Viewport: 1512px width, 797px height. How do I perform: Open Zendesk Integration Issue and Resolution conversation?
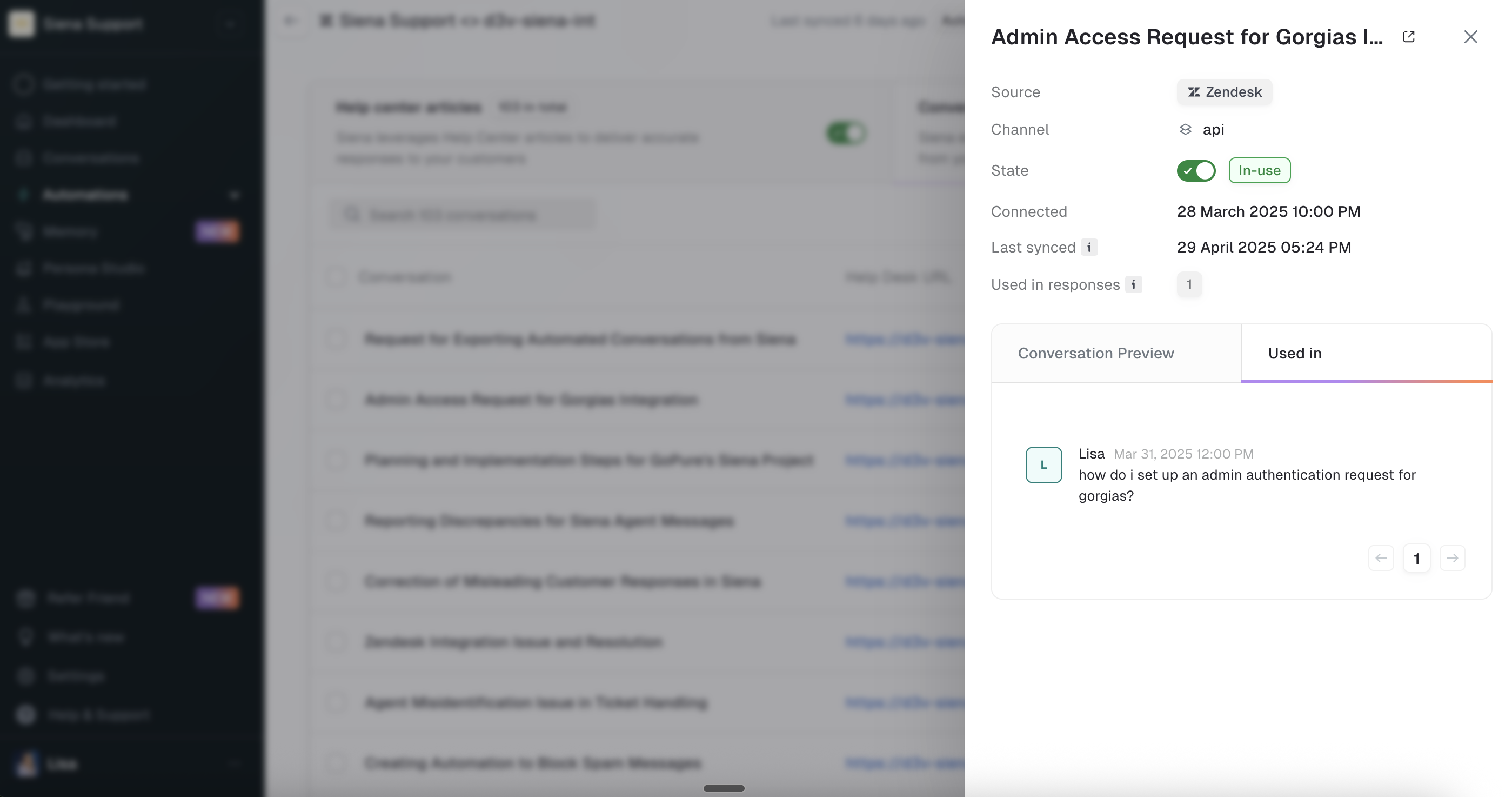tap(513, 642)
